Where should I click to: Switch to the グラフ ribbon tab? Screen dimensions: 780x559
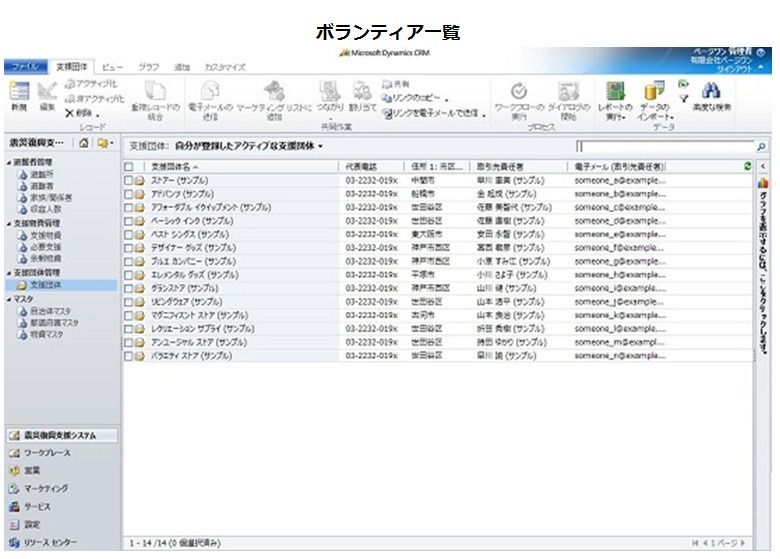click(x=148, y=67)
